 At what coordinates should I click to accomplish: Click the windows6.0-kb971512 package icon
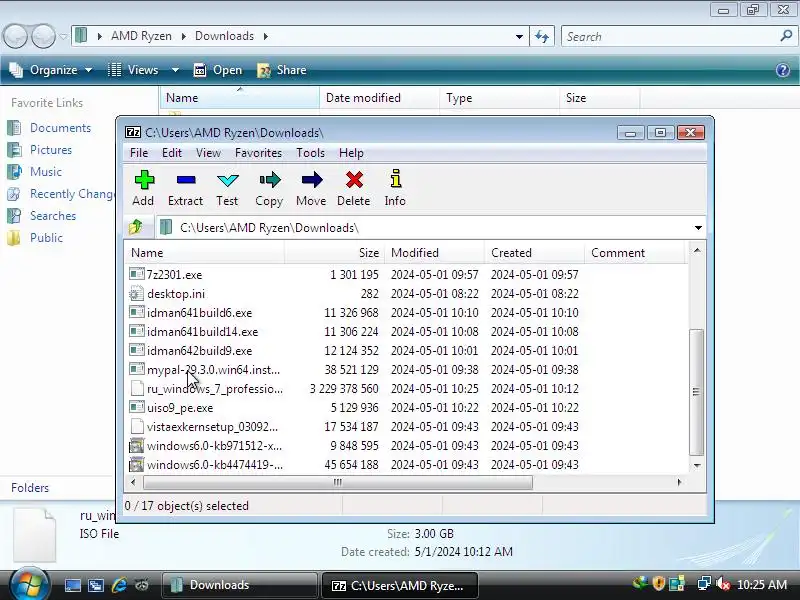point(136,446)
